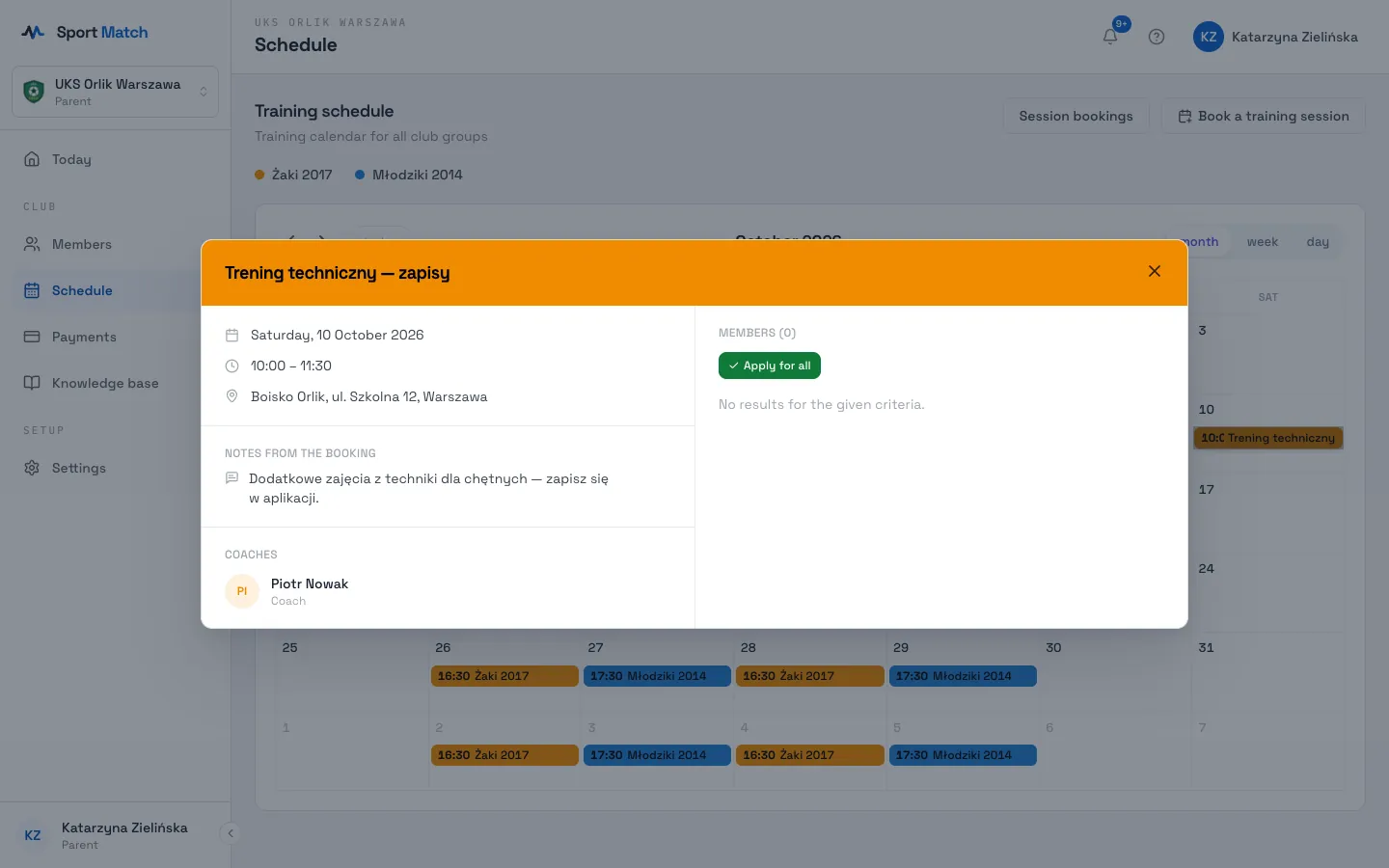This screenshot has width=1389, height=868.
Task: Open Trening techniczny event on October 10
Action: point(1267,438)
